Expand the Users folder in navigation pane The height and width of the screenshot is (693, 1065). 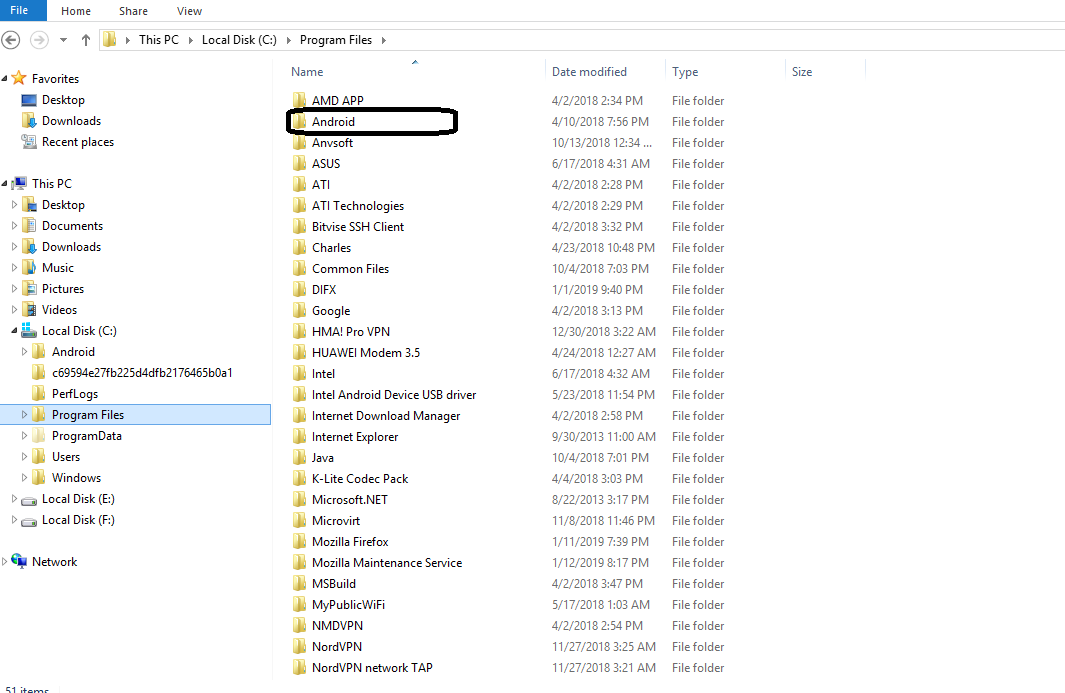point(23,456)
